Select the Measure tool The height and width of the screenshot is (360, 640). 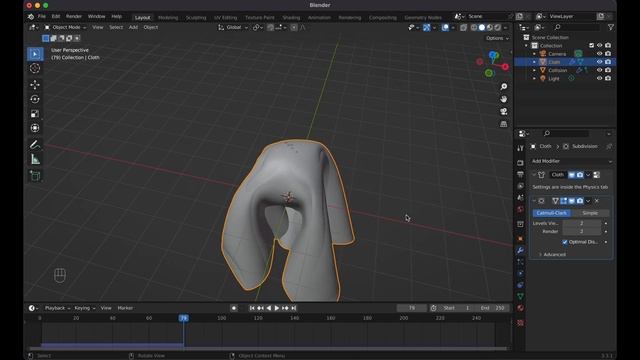[x=35, y=159]
